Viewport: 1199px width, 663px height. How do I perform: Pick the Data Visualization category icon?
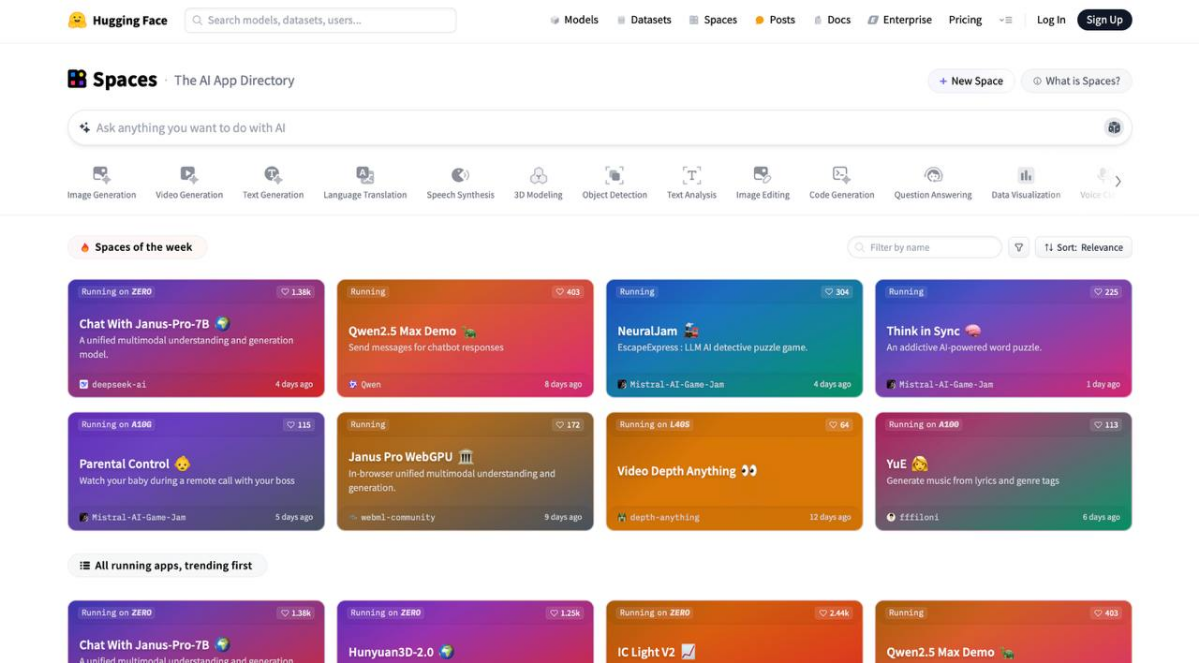1025,175
